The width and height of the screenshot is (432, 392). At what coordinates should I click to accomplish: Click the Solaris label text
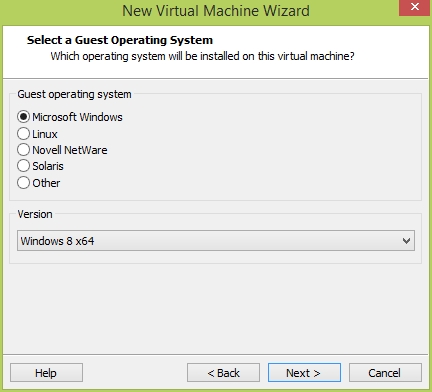click(48, 166)
